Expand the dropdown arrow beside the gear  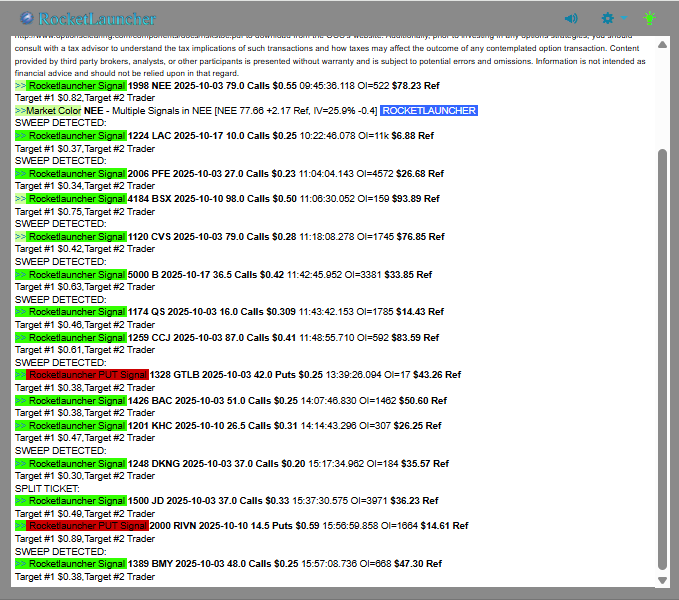coord(624,18)
